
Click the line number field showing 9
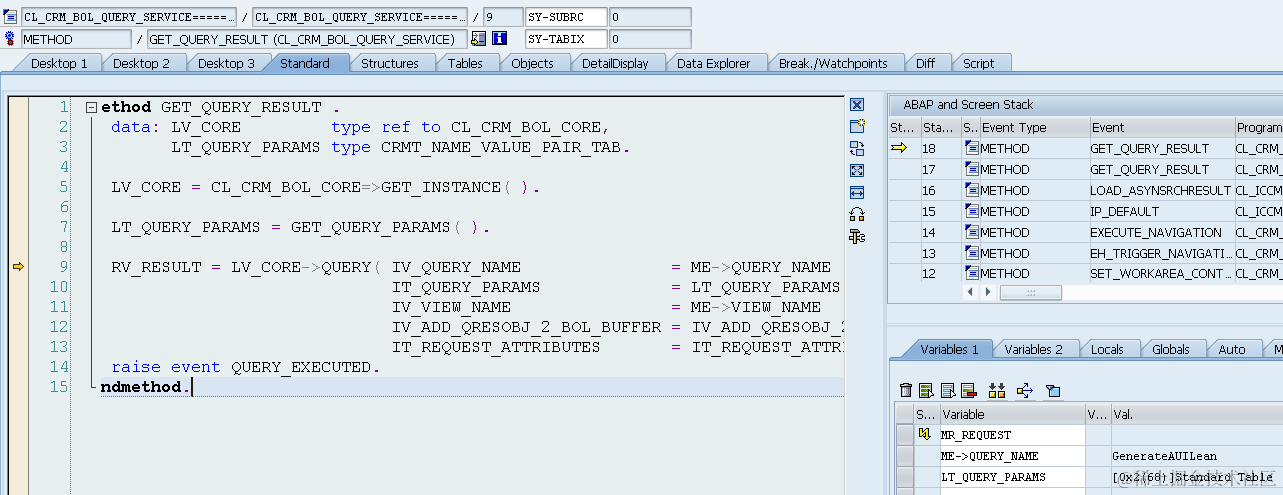pos(502,17)
